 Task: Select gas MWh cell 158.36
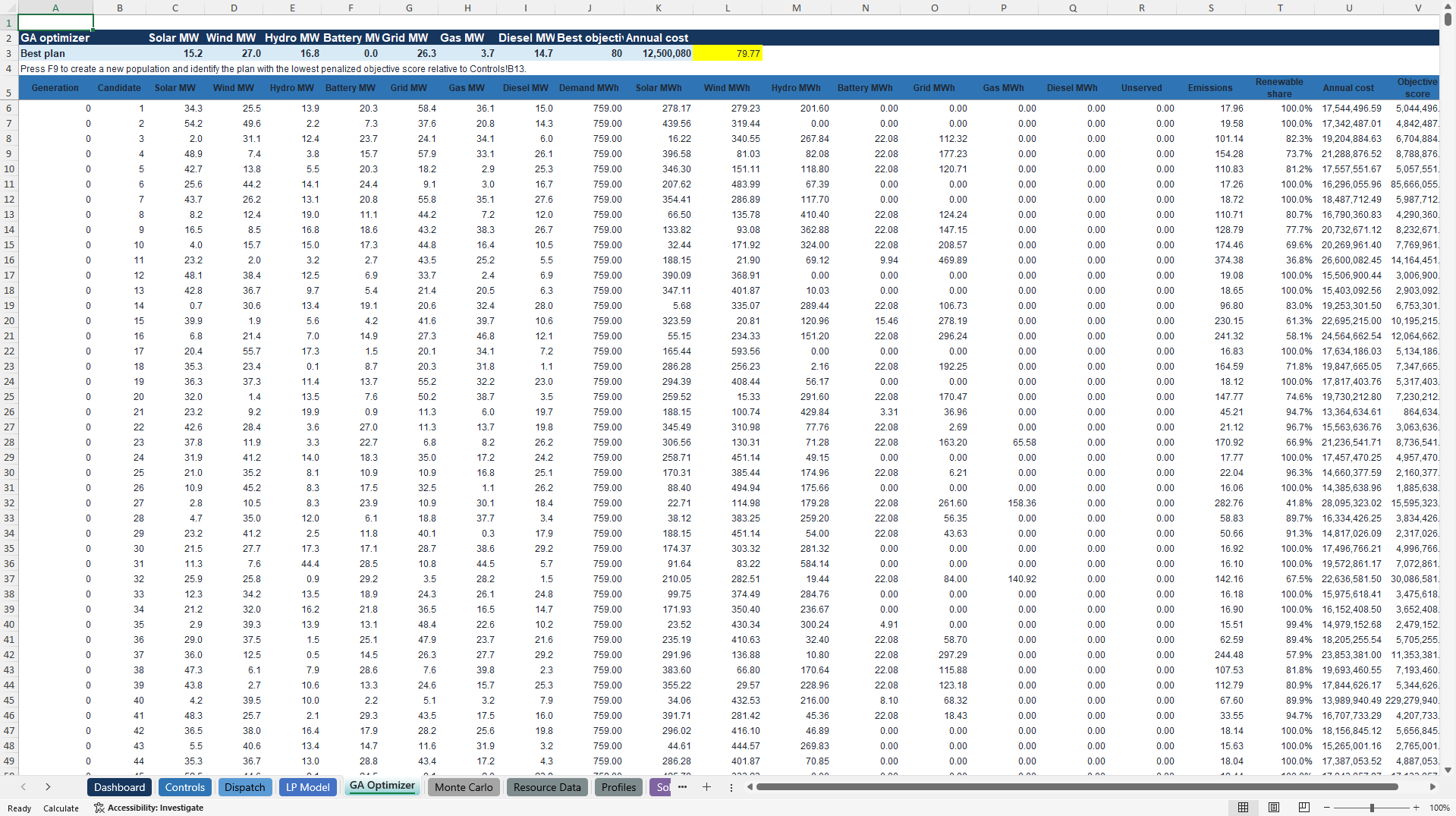point(1003,503)
